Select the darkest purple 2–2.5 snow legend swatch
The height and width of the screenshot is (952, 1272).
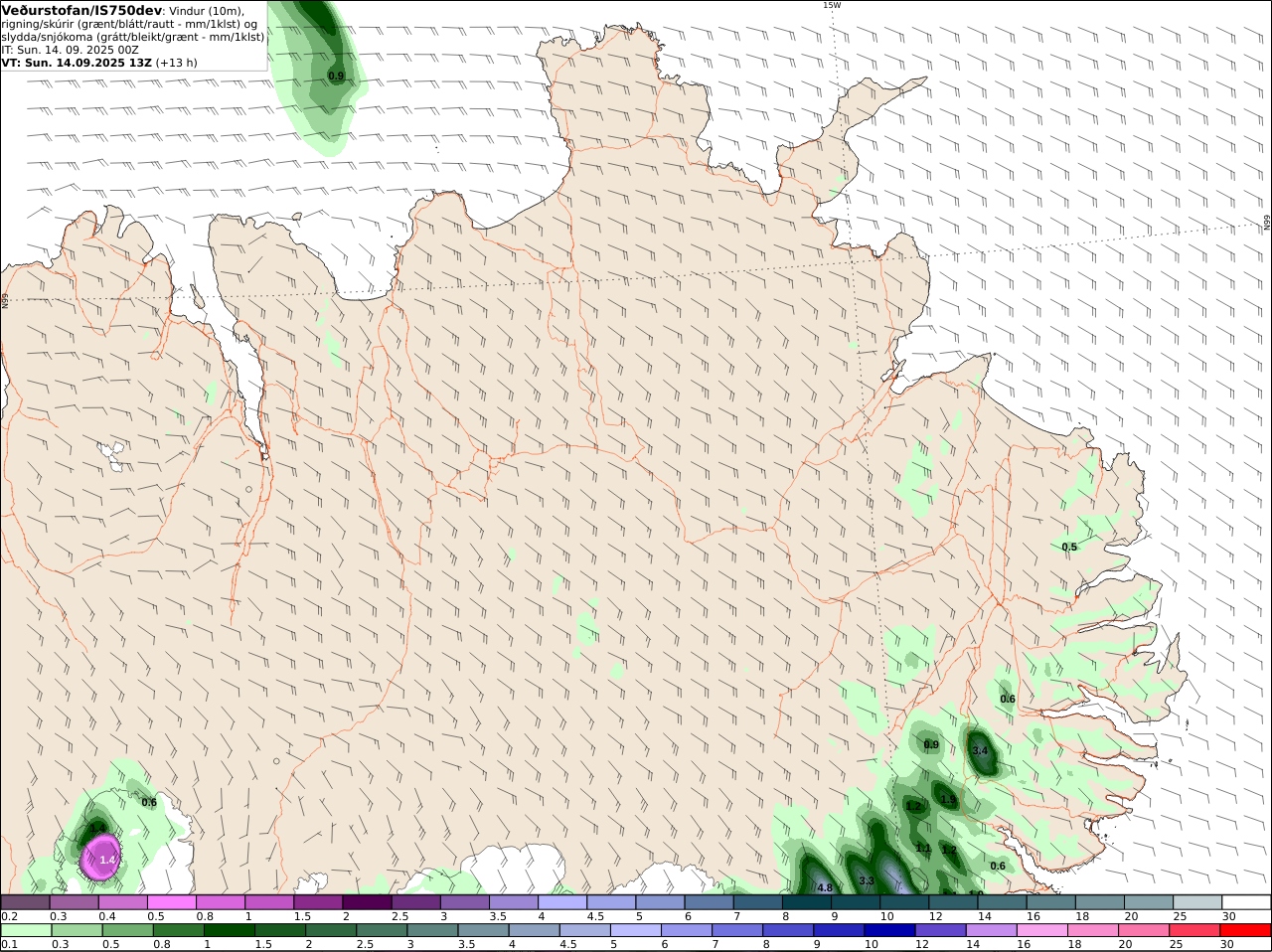(x=368, y=902)
